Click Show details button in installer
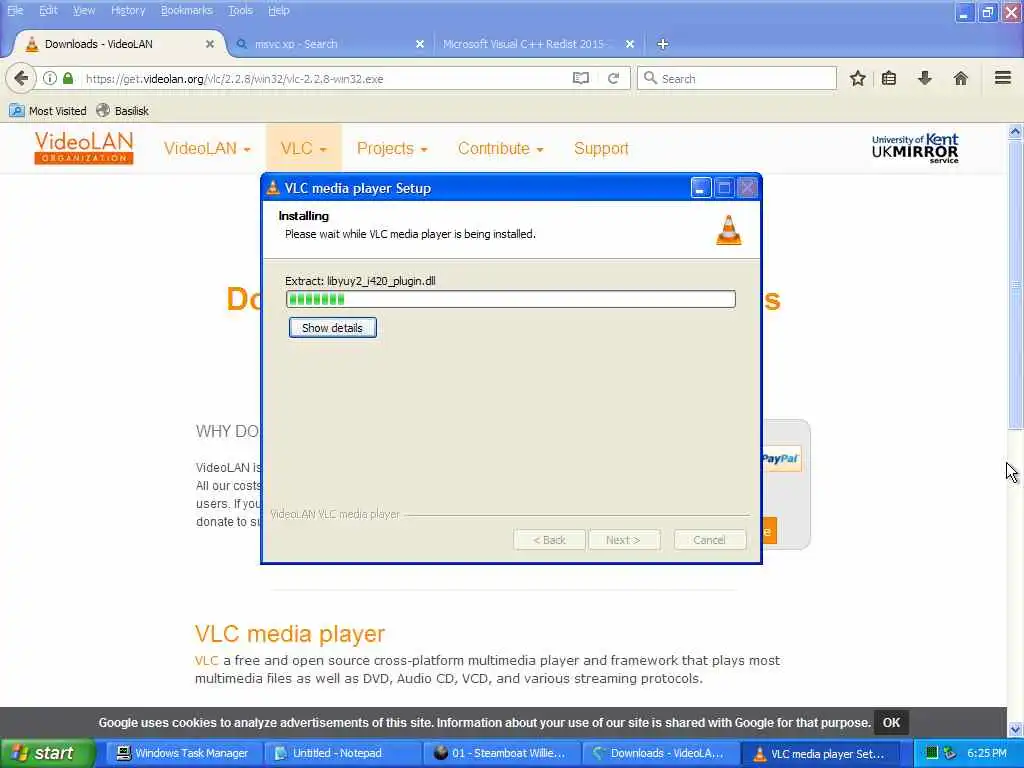1024x768 pixels. (332, 328)
